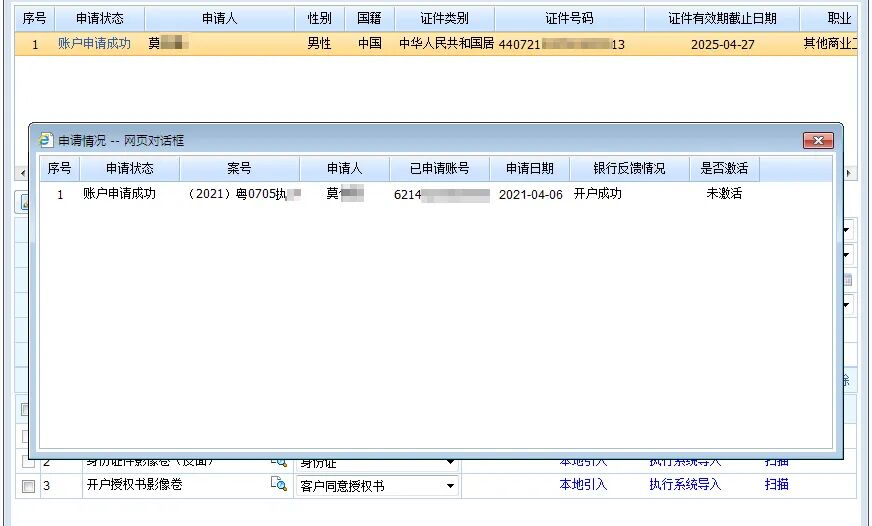Click 中国 cell in background table

point(370,43)
